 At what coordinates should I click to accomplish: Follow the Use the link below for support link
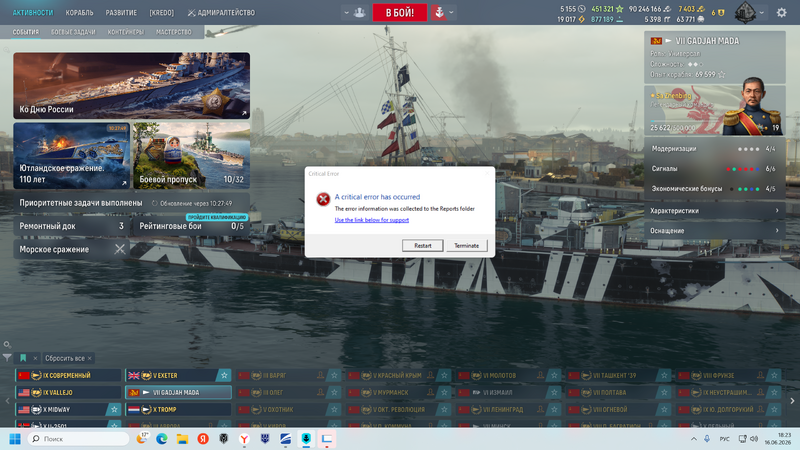click(x=371, y=220)
